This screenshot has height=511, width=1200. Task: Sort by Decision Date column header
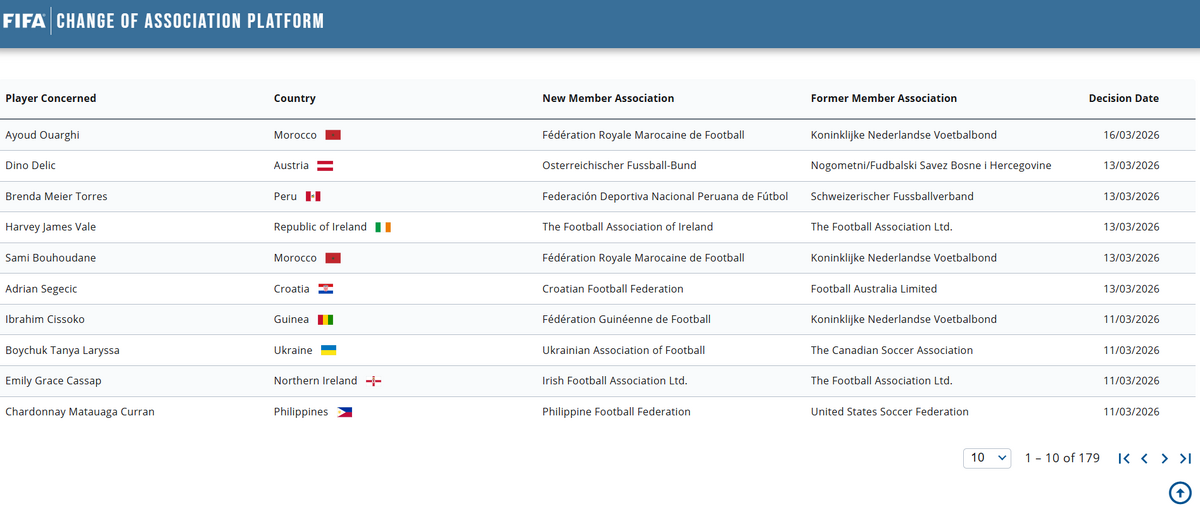click(x=1123, y=98)
